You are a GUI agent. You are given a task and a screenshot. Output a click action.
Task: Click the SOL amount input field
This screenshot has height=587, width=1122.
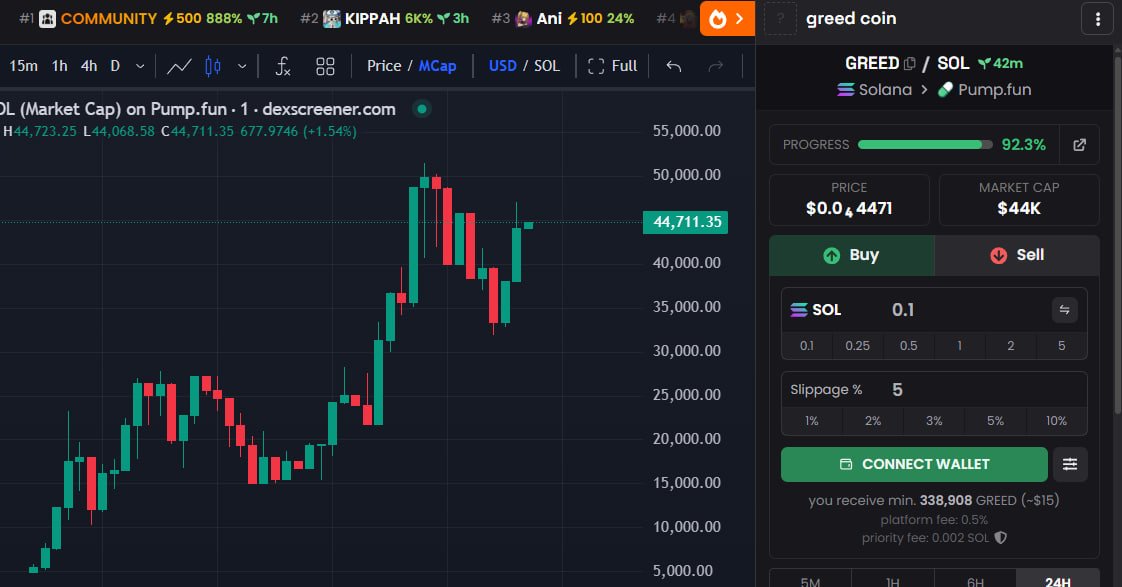pos(966,310)
